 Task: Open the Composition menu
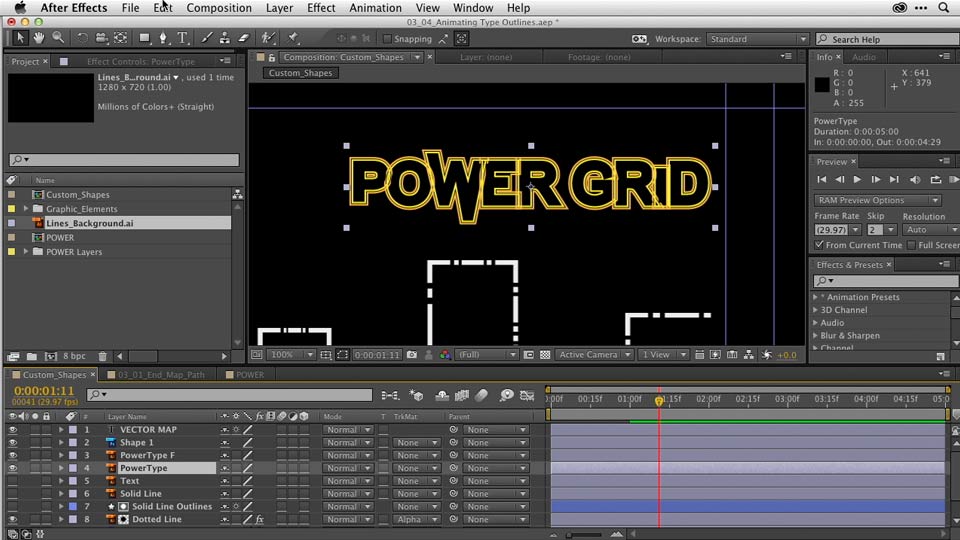coord(219,8)
